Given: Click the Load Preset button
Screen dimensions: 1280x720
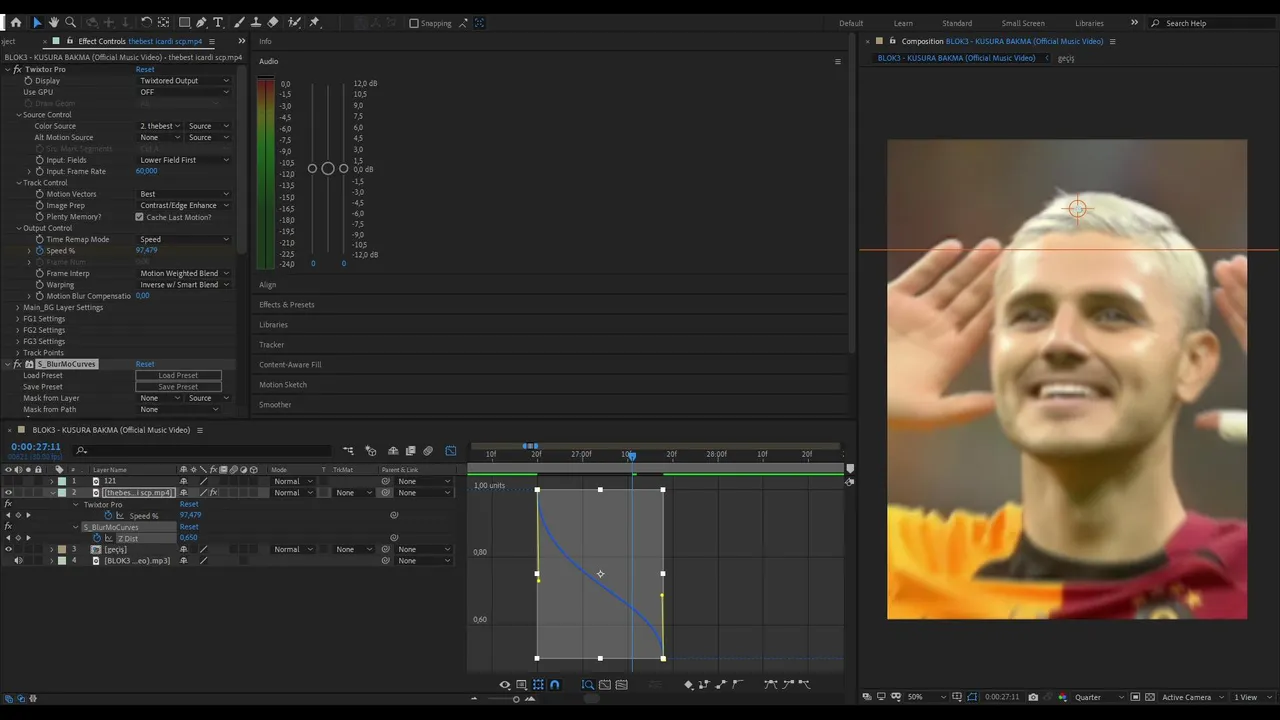Looking at the screenshot, I should (178, 375).
